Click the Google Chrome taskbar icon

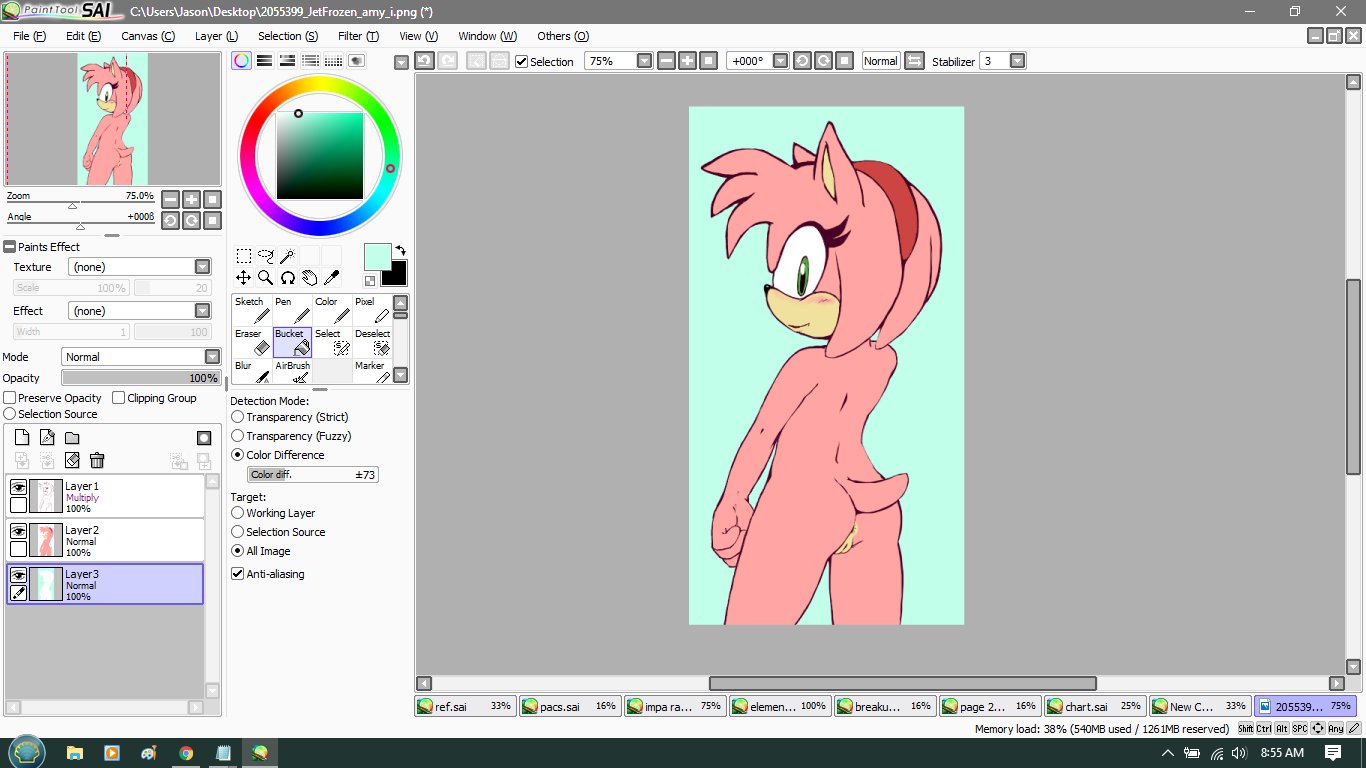[186, 753]
